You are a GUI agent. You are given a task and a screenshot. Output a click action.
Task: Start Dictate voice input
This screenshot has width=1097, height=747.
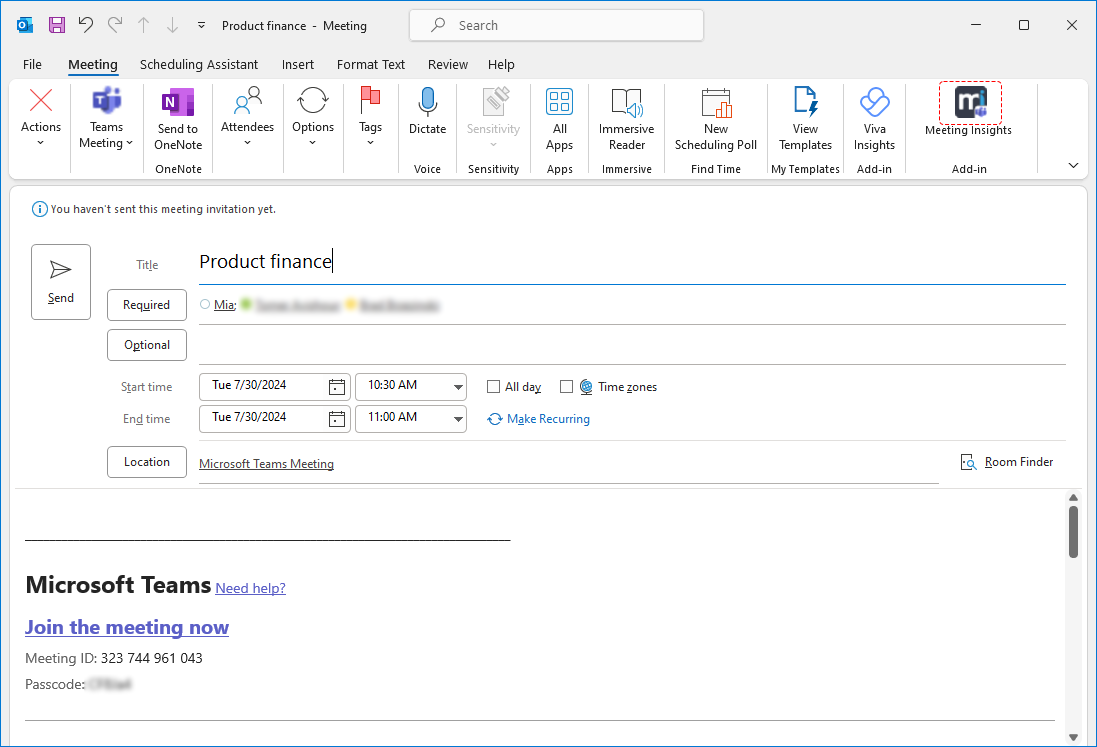(x=427, y=103)
